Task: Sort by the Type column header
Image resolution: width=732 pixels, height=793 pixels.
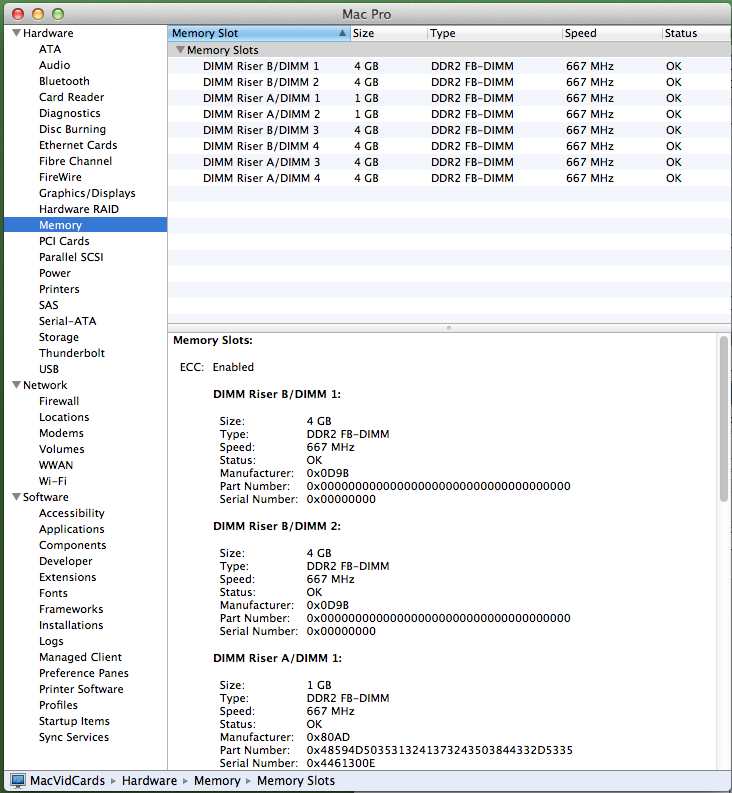Action: [x=494, y=33]
